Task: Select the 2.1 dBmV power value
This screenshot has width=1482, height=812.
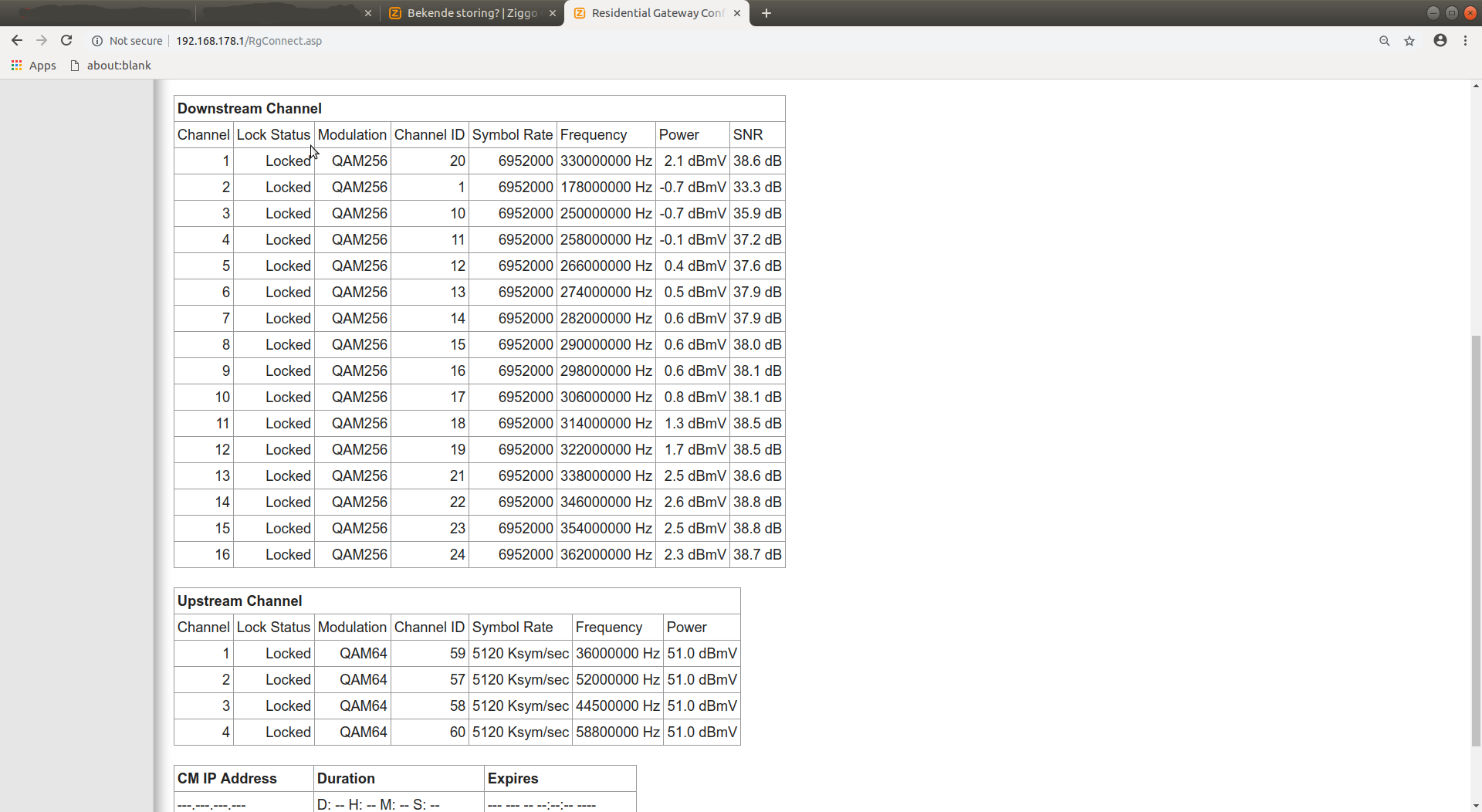Action: coord(692,161)
